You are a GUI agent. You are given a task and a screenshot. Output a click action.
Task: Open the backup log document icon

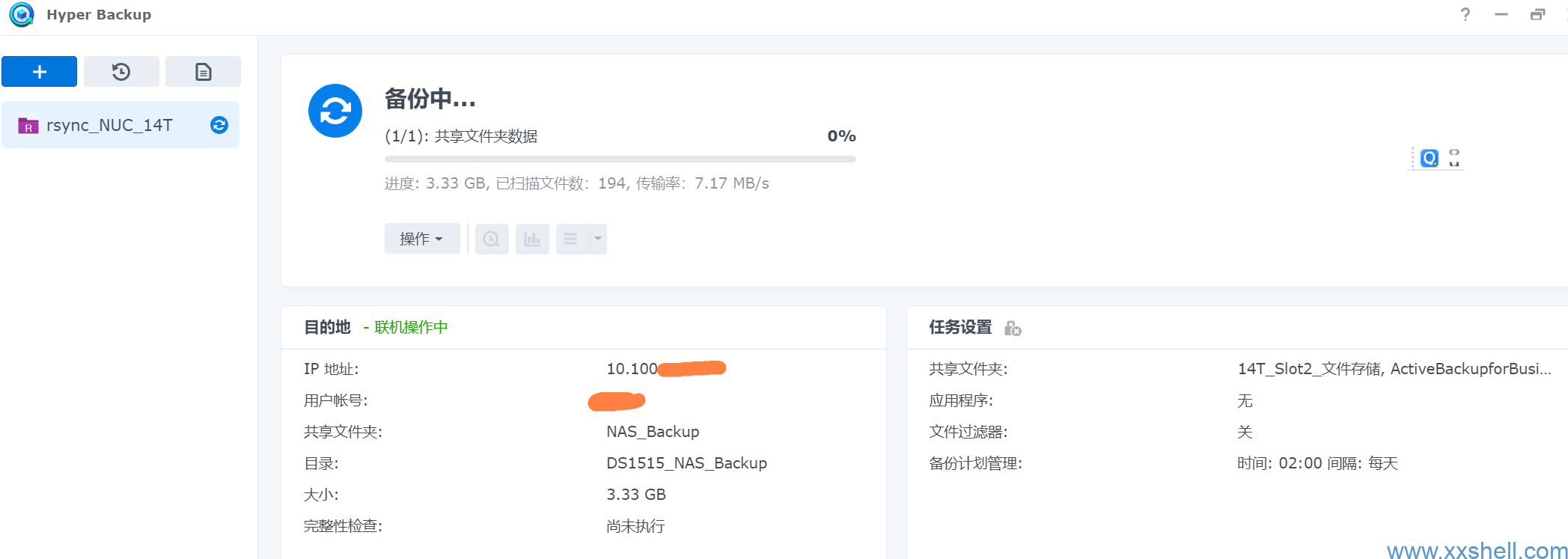point(203,72)
